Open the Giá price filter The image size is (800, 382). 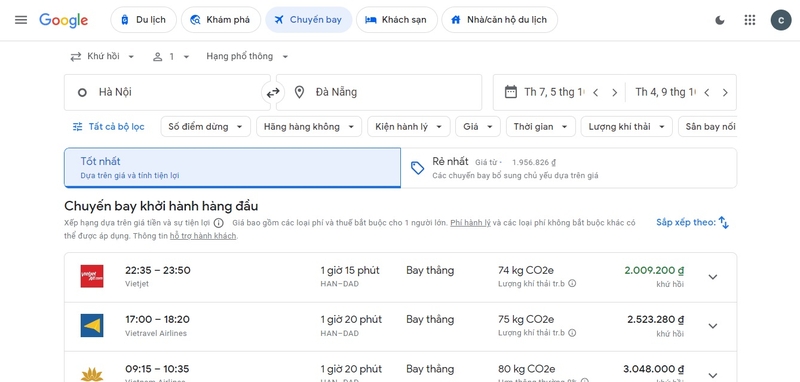(x=478, y=126)
